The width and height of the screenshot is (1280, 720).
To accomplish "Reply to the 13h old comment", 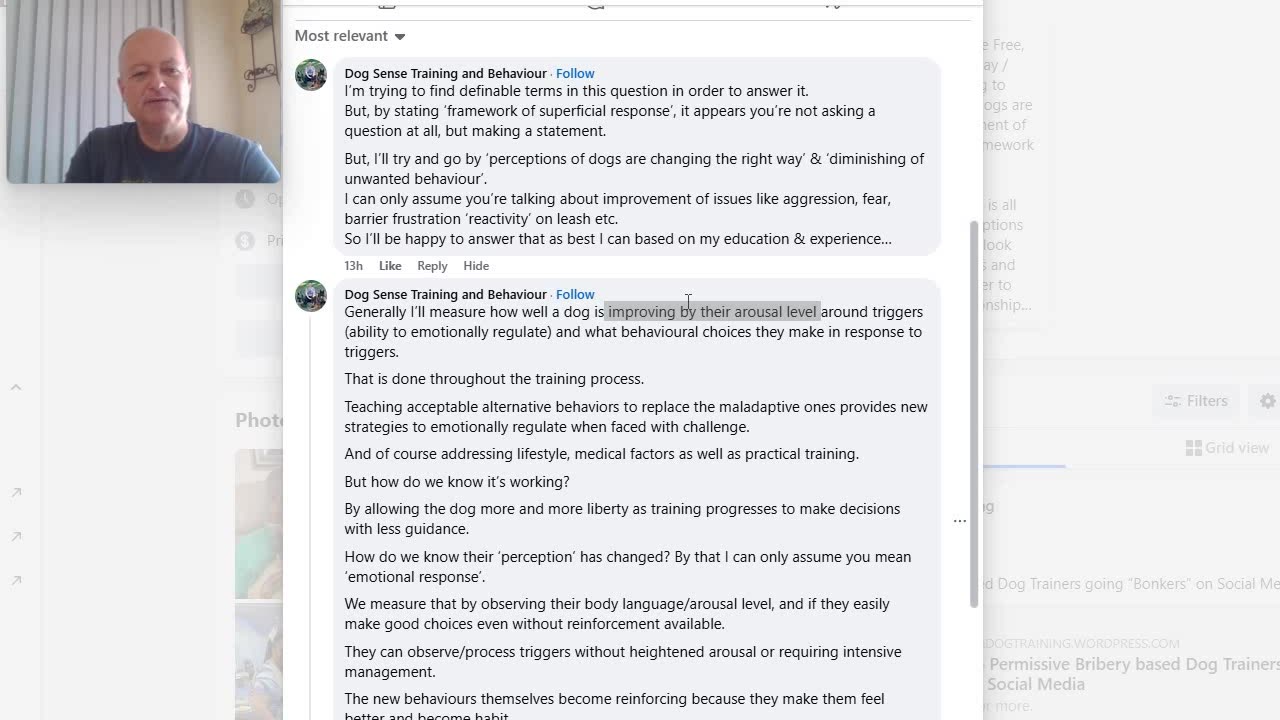I will pos(432,266).
